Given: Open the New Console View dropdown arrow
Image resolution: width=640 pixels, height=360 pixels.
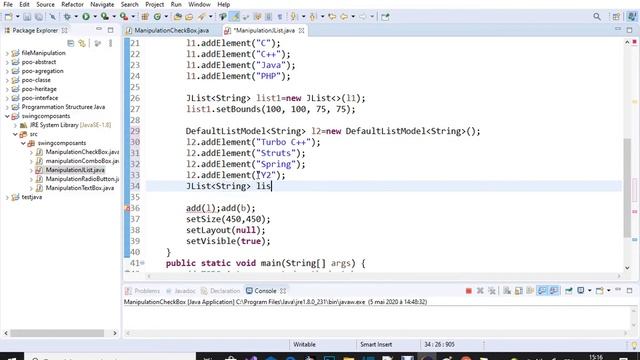Looking at the screenshot, I should 609,291.
